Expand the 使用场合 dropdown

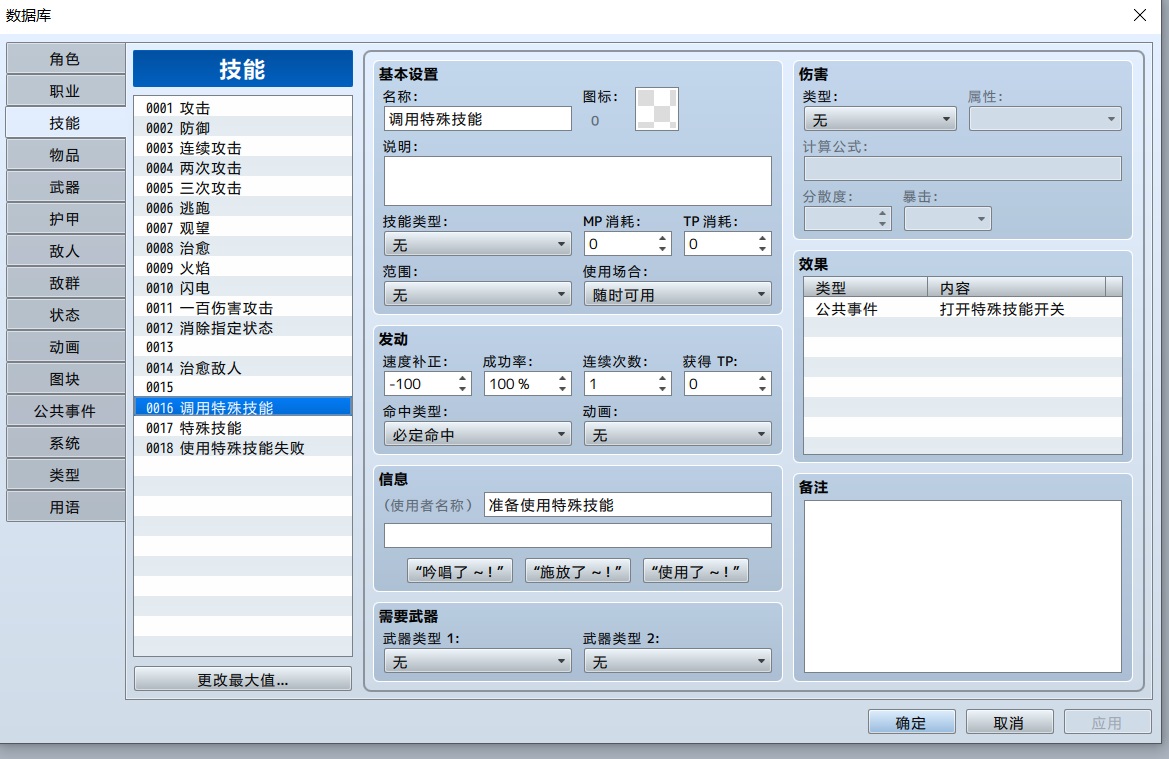point(677,295)
